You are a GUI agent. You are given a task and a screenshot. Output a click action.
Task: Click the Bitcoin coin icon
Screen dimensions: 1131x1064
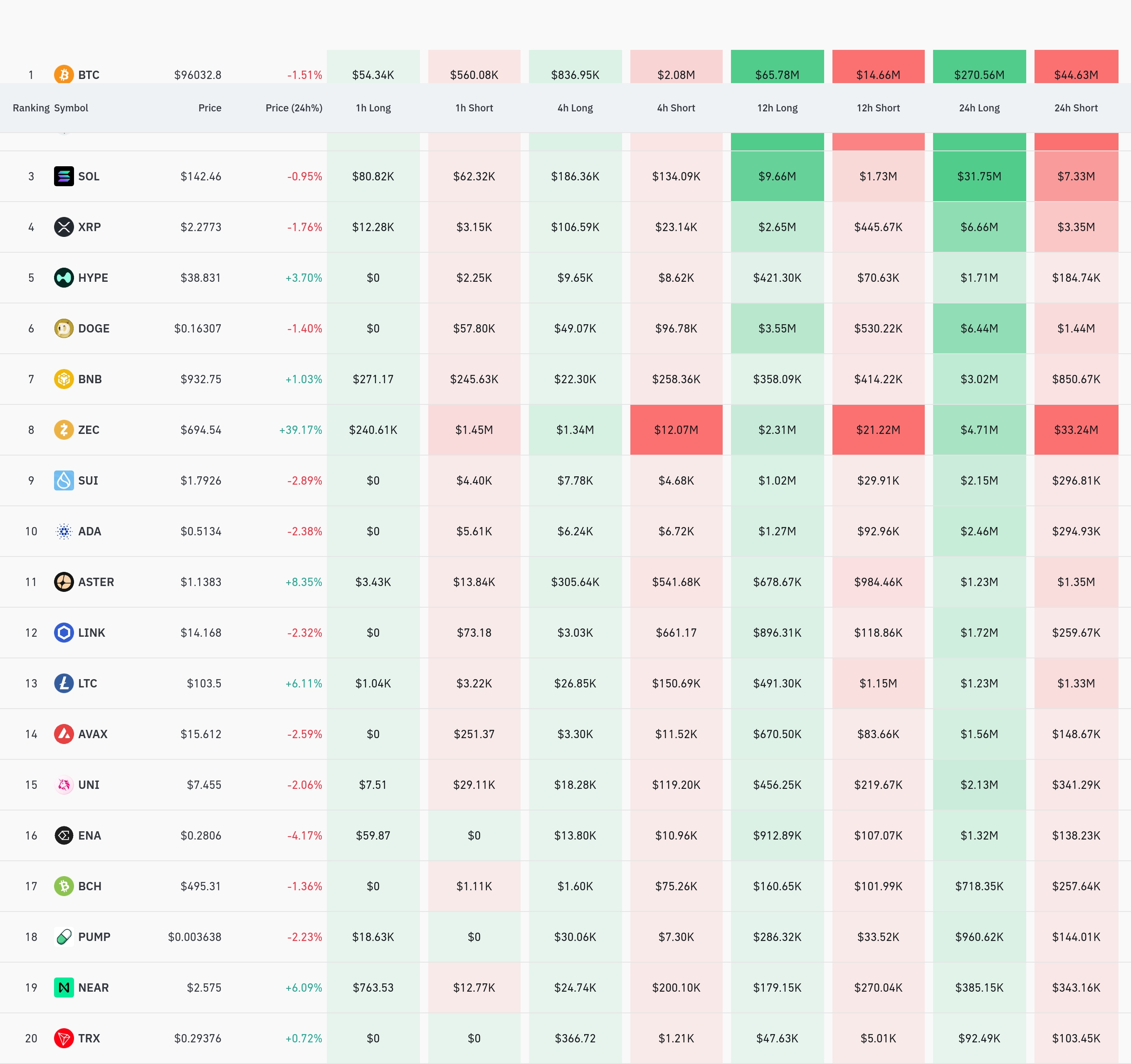pos(64,74)
